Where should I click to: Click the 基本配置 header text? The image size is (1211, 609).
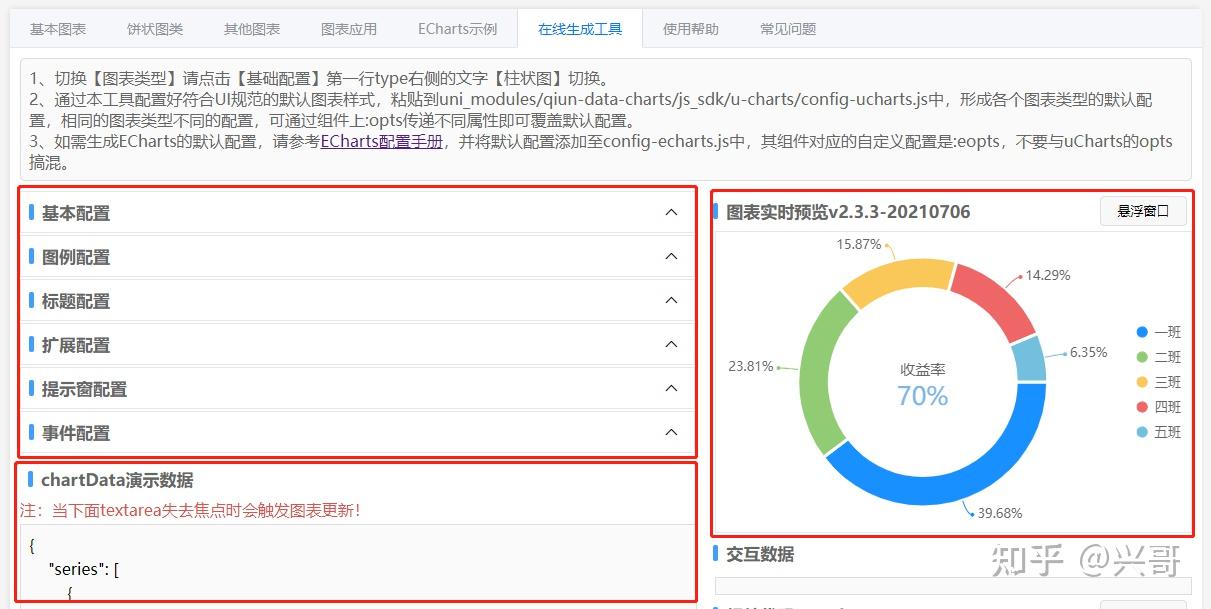point(76,213)
